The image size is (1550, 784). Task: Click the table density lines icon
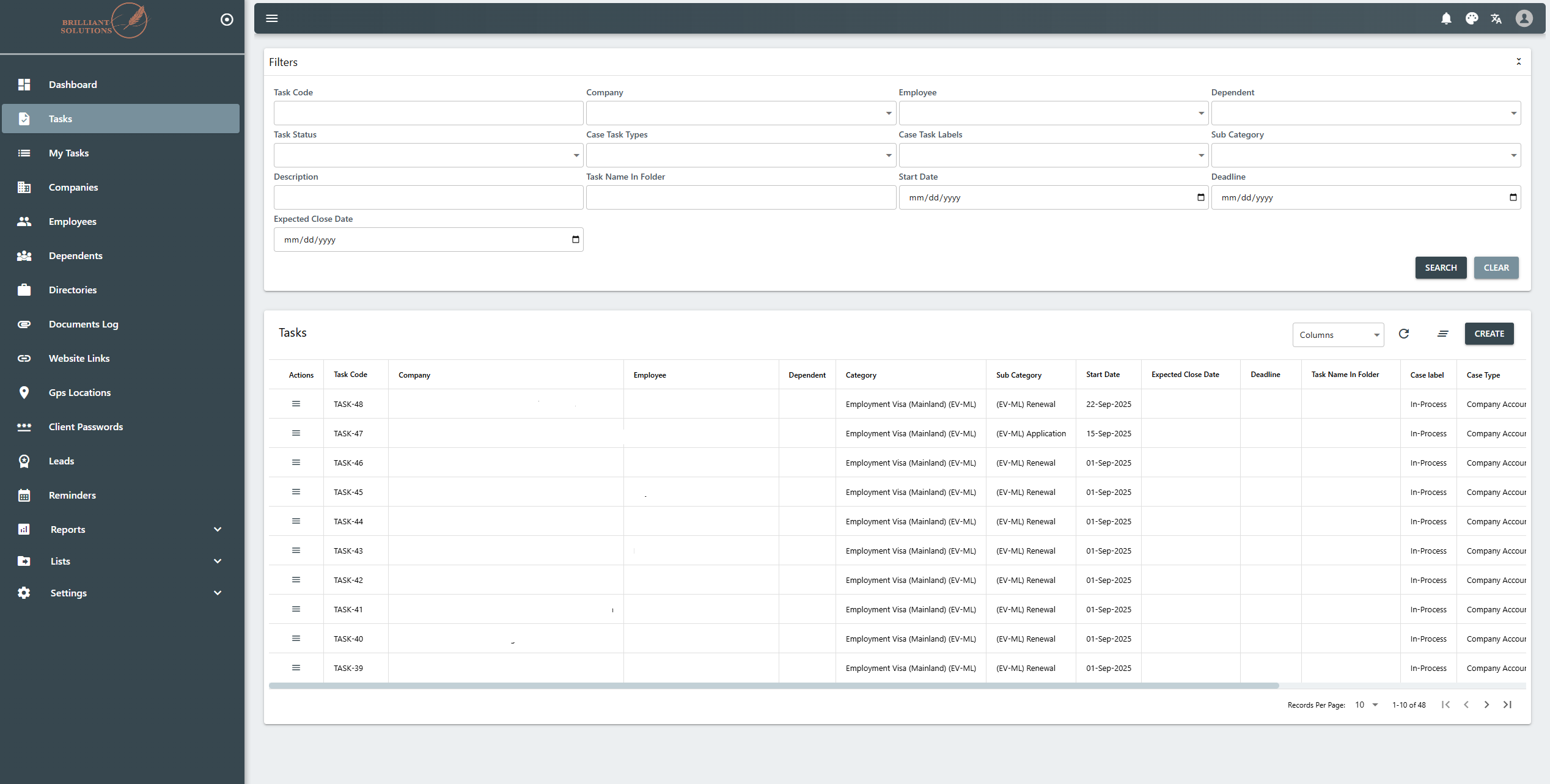click(1443, 334)
